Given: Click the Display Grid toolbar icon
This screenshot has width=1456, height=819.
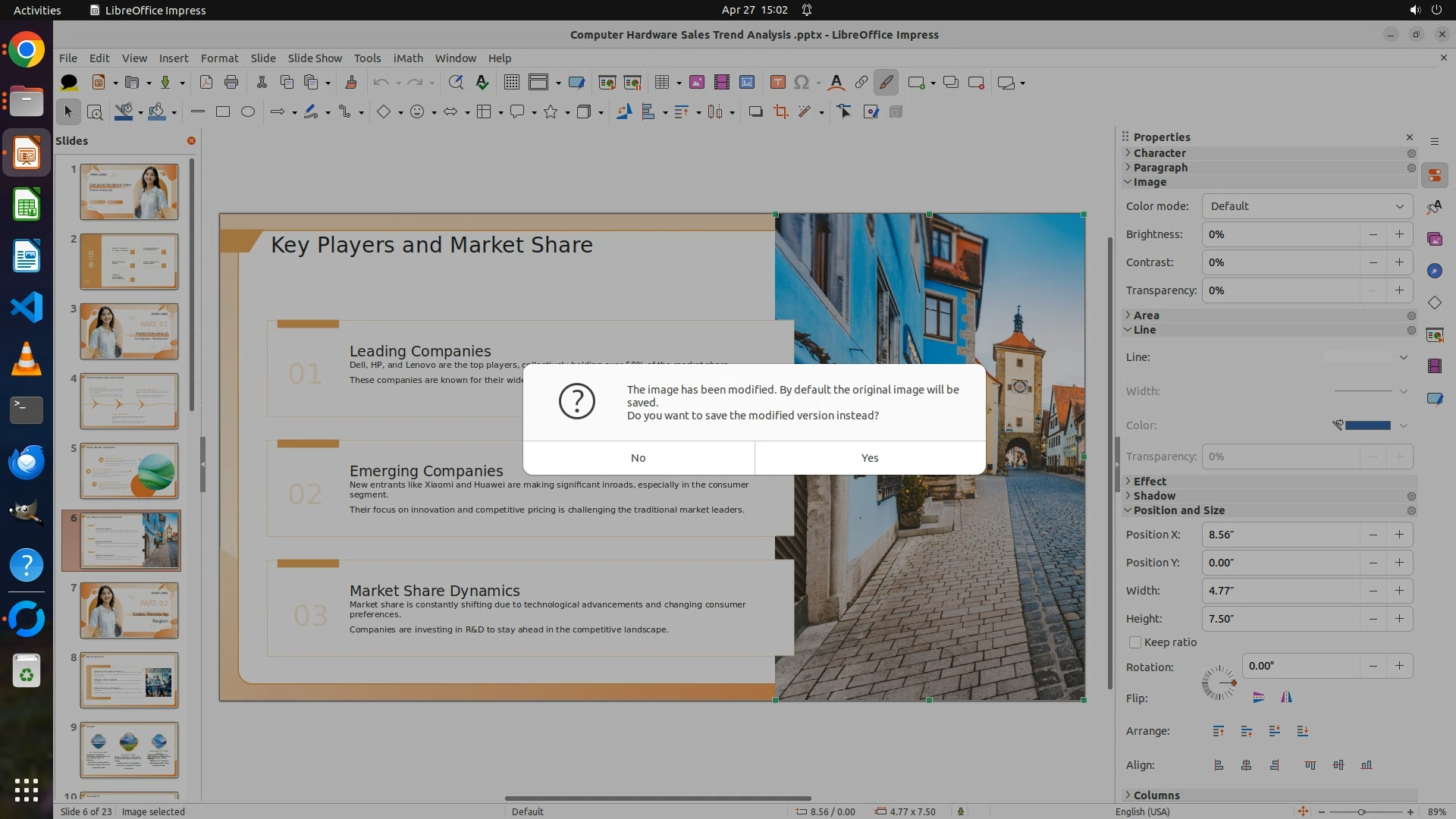Looking at the screenshot, I should pos(512,83).
